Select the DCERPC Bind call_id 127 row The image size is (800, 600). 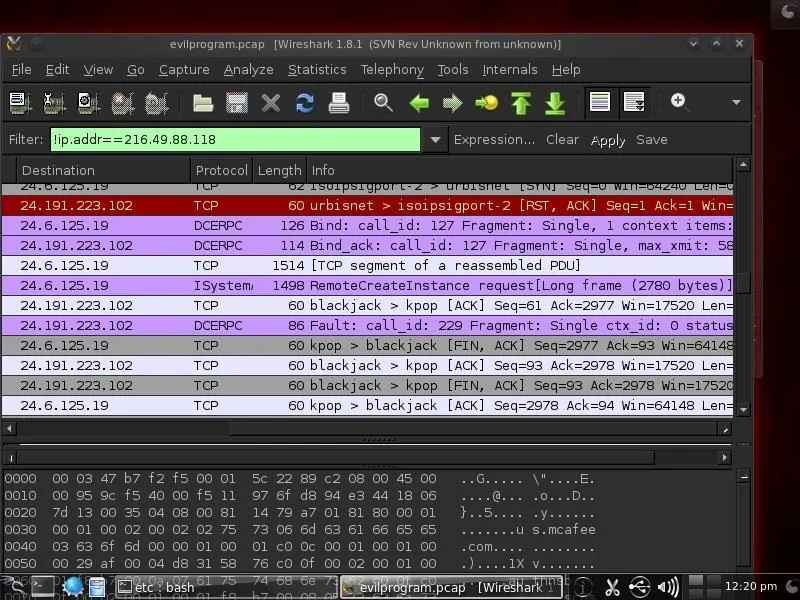pyautogui.click(x=367, y=225)
